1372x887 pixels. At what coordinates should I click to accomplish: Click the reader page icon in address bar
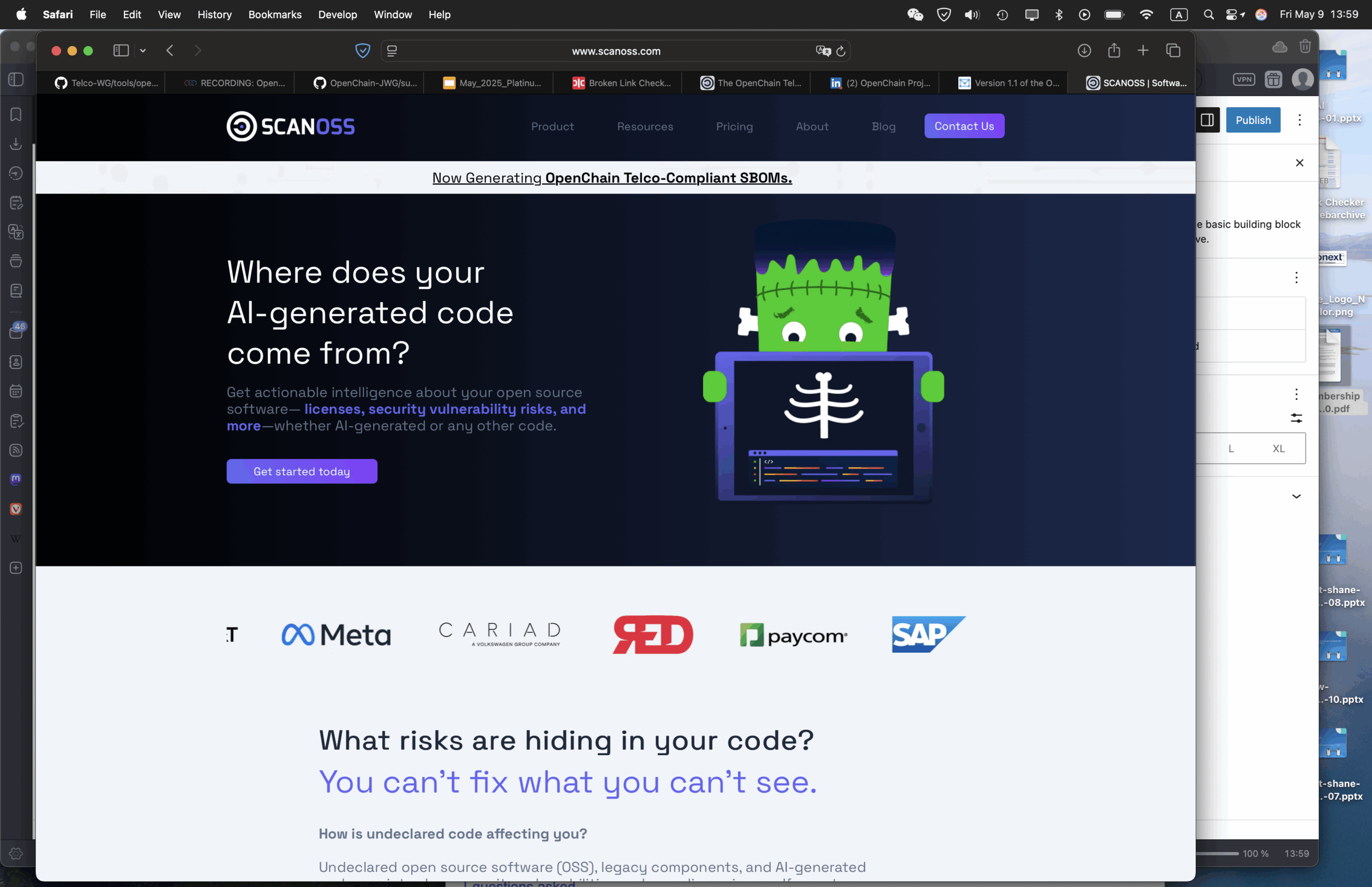(x=392, y=51)
